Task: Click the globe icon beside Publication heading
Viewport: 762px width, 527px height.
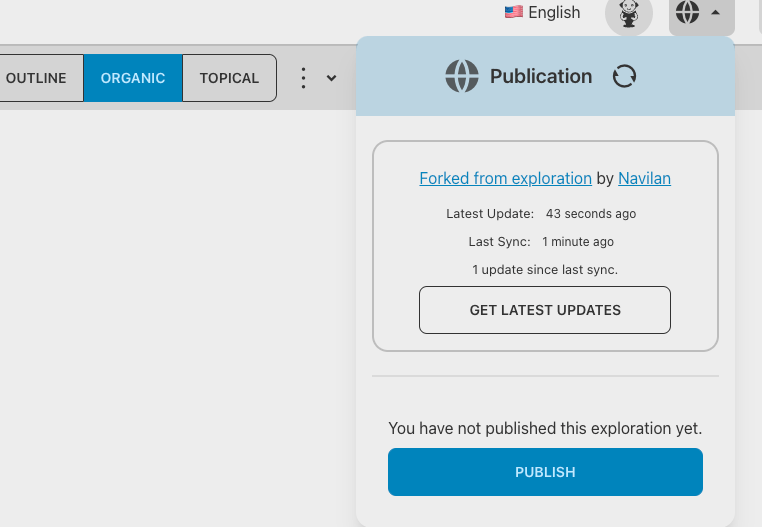Action: (462, 76)
